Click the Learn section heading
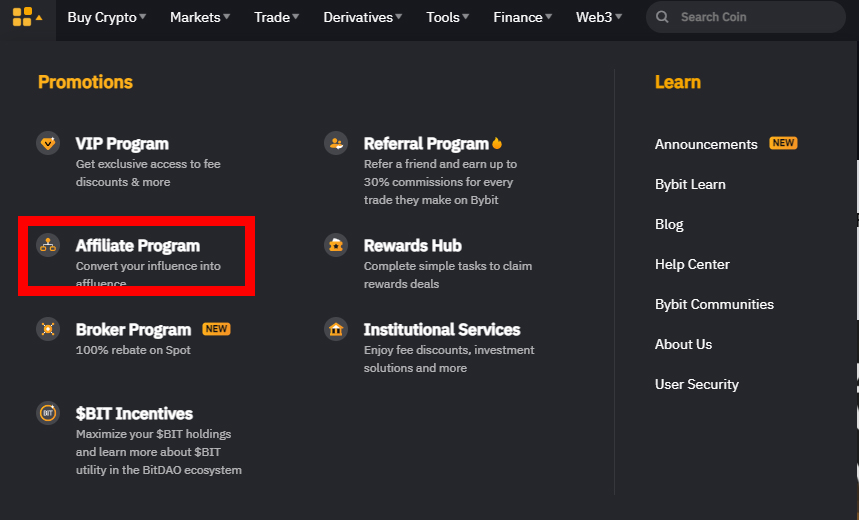Image resolution: width=859 pixels, height=520 pixels. (678, 82)
